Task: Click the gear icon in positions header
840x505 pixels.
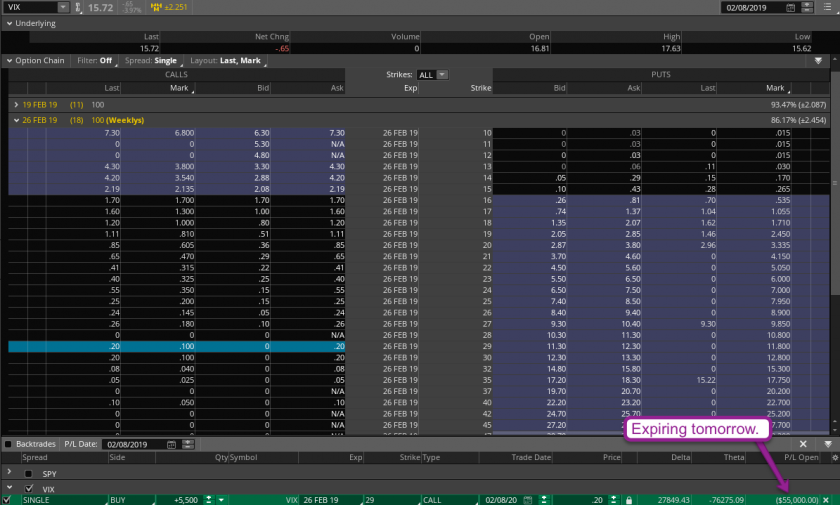Action: [833, 458]
